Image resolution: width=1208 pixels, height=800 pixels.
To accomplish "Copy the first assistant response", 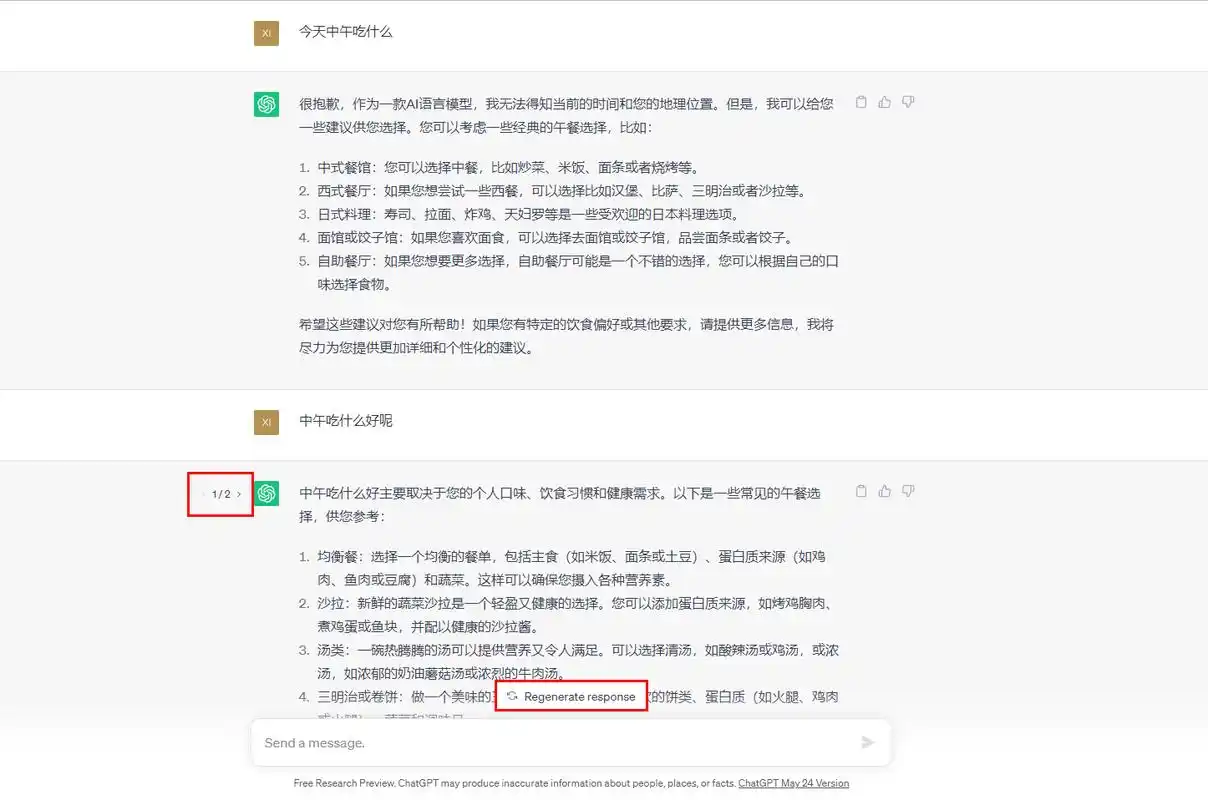I will [861, 101].
